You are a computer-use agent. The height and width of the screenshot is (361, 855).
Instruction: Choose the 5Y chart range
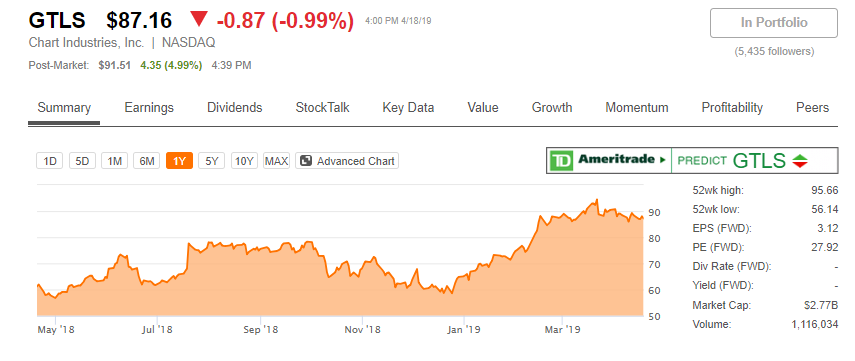coord(212,161)
